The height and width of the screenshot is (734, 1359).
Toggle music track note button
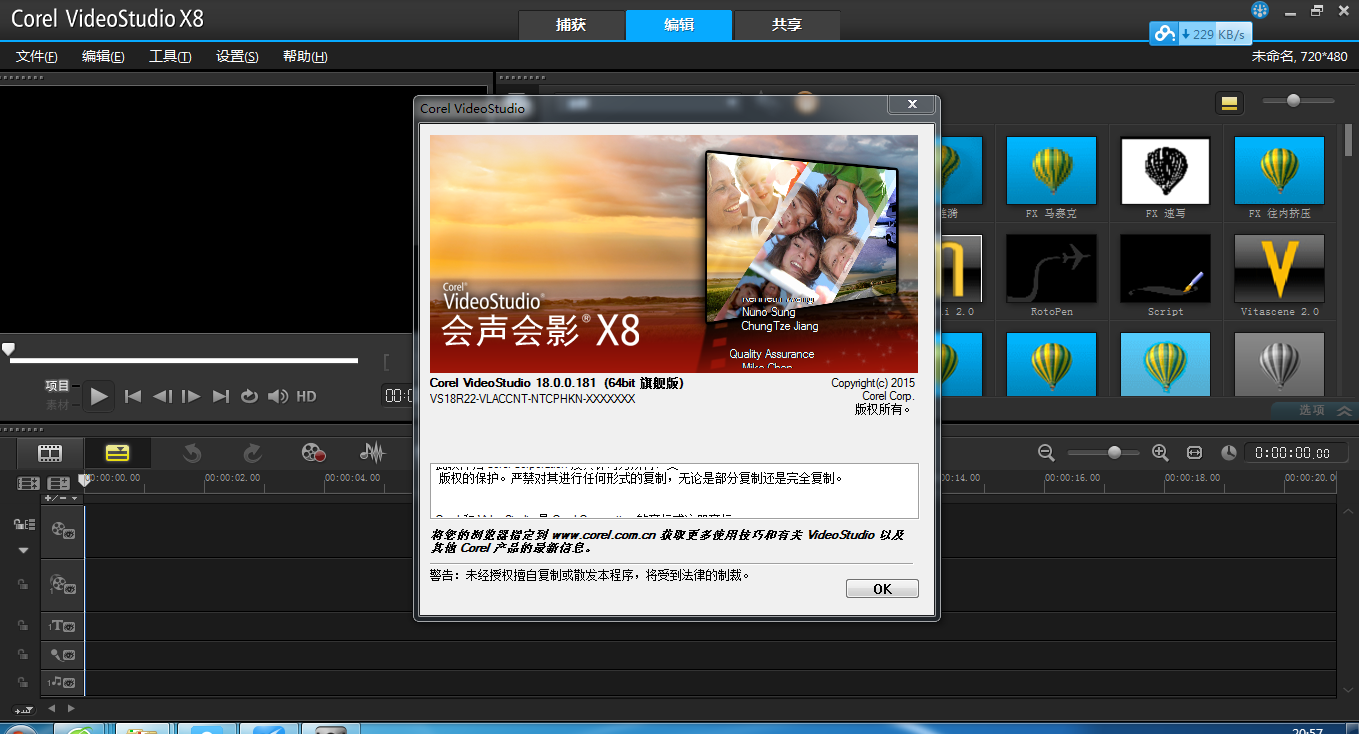[62, 682]
